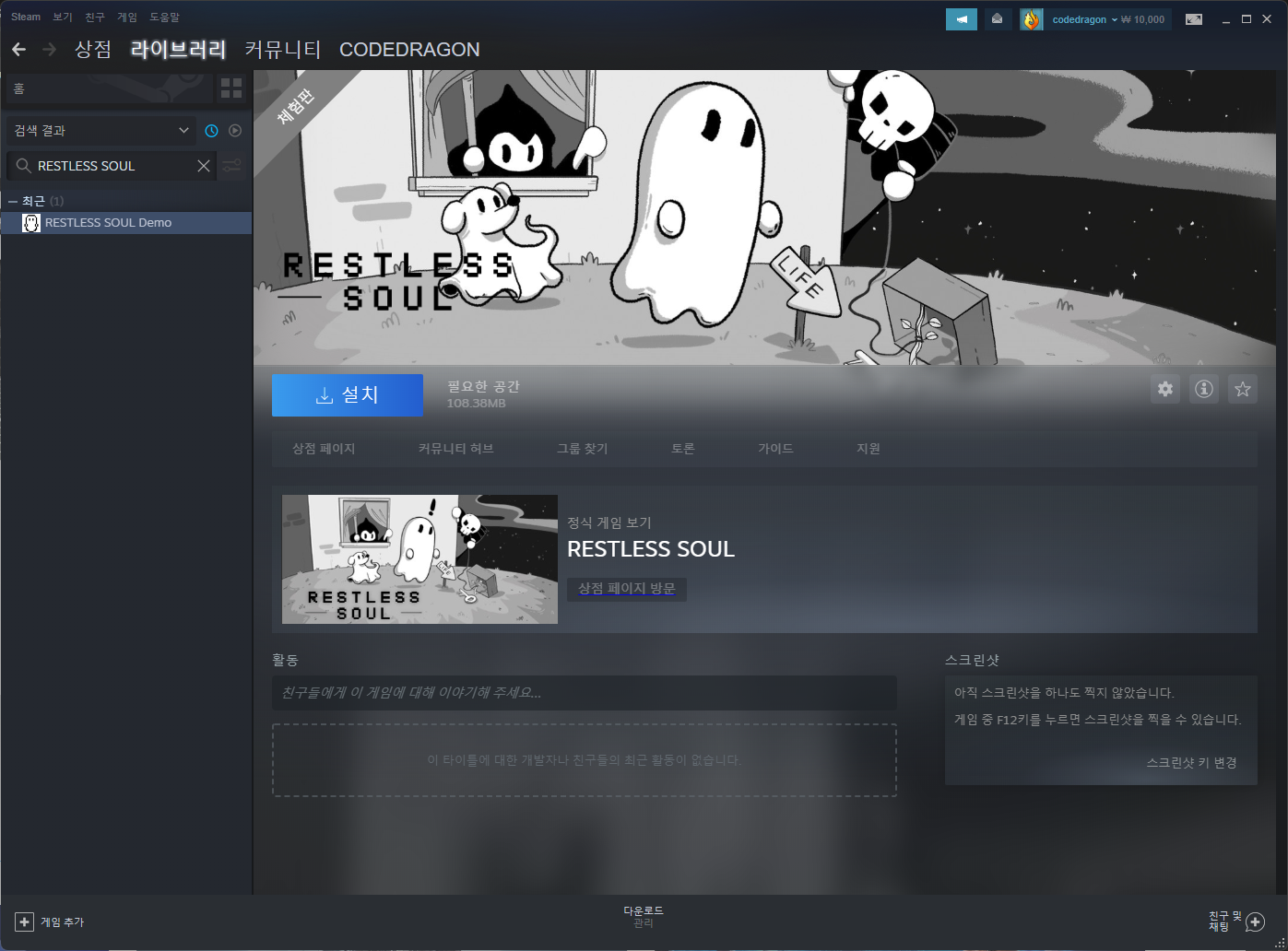Click the plus icon for 게임 추가
The width and height of the screenshot is (1288, 951).
(25, 922)
